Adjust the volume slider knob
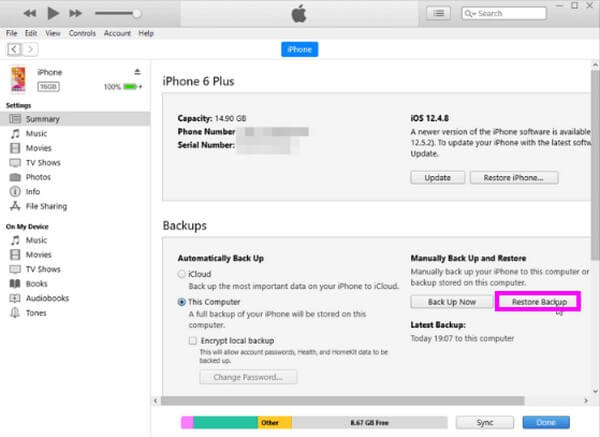The height and width of the screenshot is (437, 600). pos(136,13)
